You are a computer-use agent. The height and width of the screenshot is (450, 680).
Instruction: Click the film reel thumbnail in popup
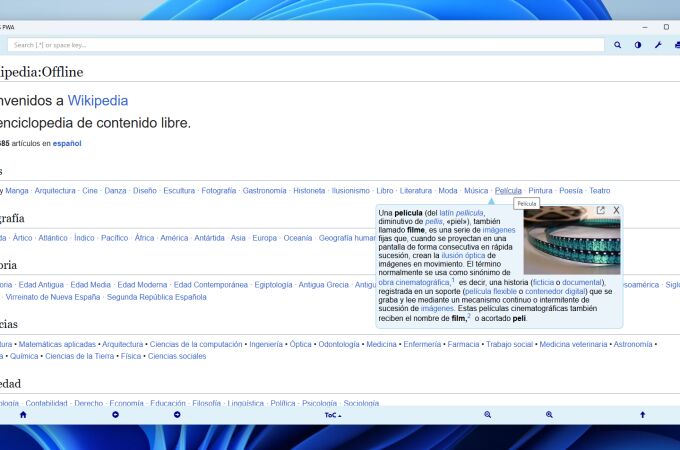click(572, 241)
